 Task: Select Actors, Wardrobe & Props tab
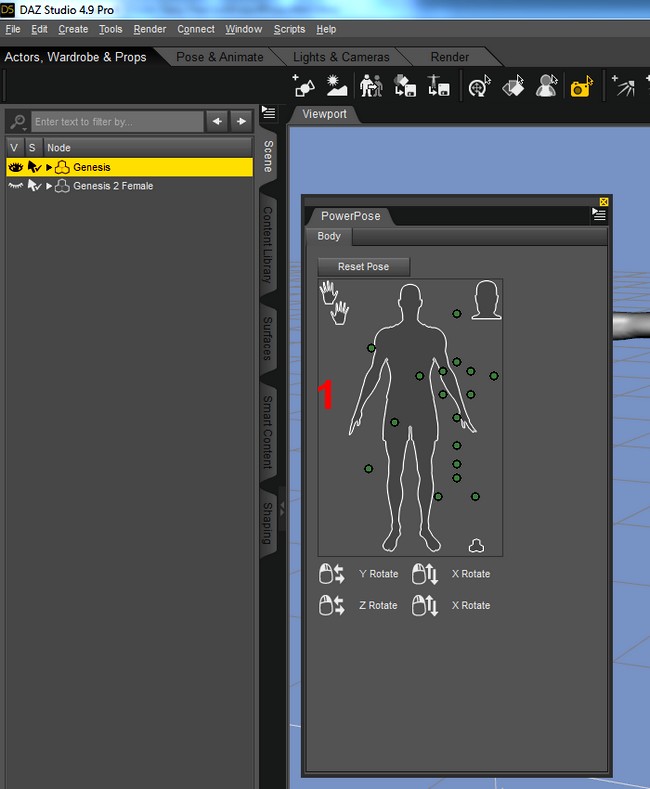point(75,57)
